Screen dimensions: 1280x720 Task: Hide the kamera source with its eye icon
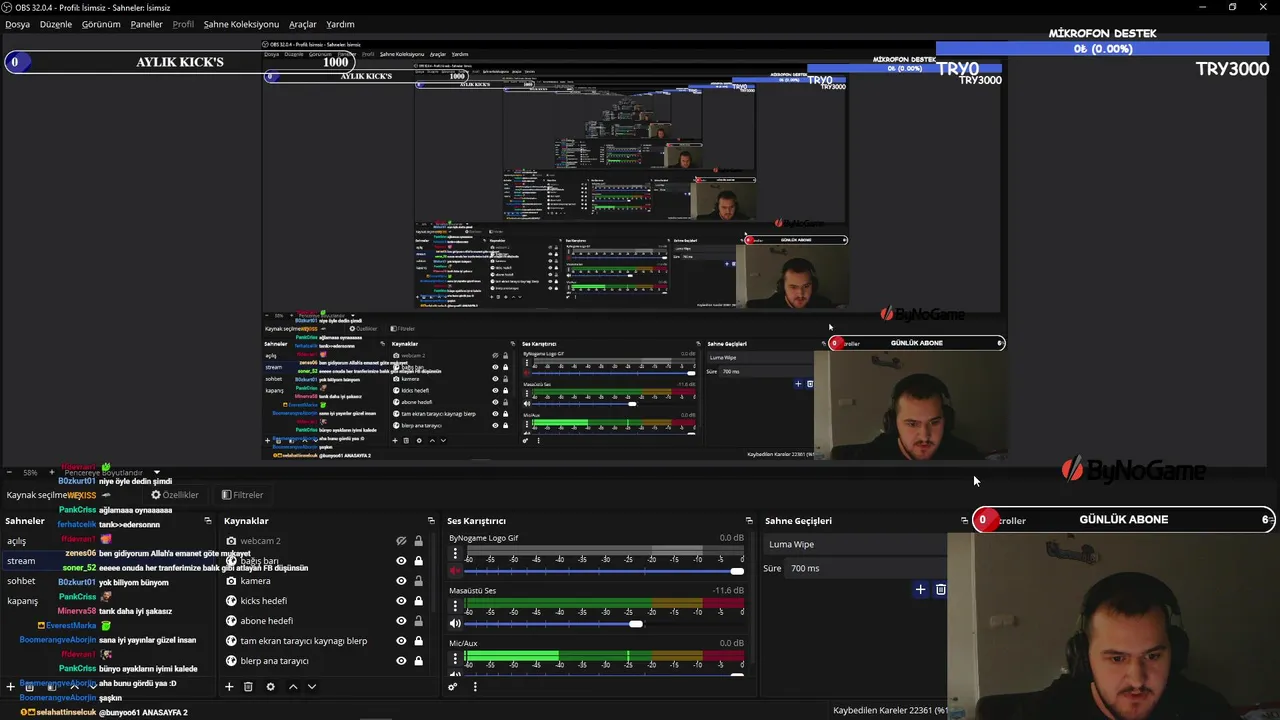click(x=401, y=581)
